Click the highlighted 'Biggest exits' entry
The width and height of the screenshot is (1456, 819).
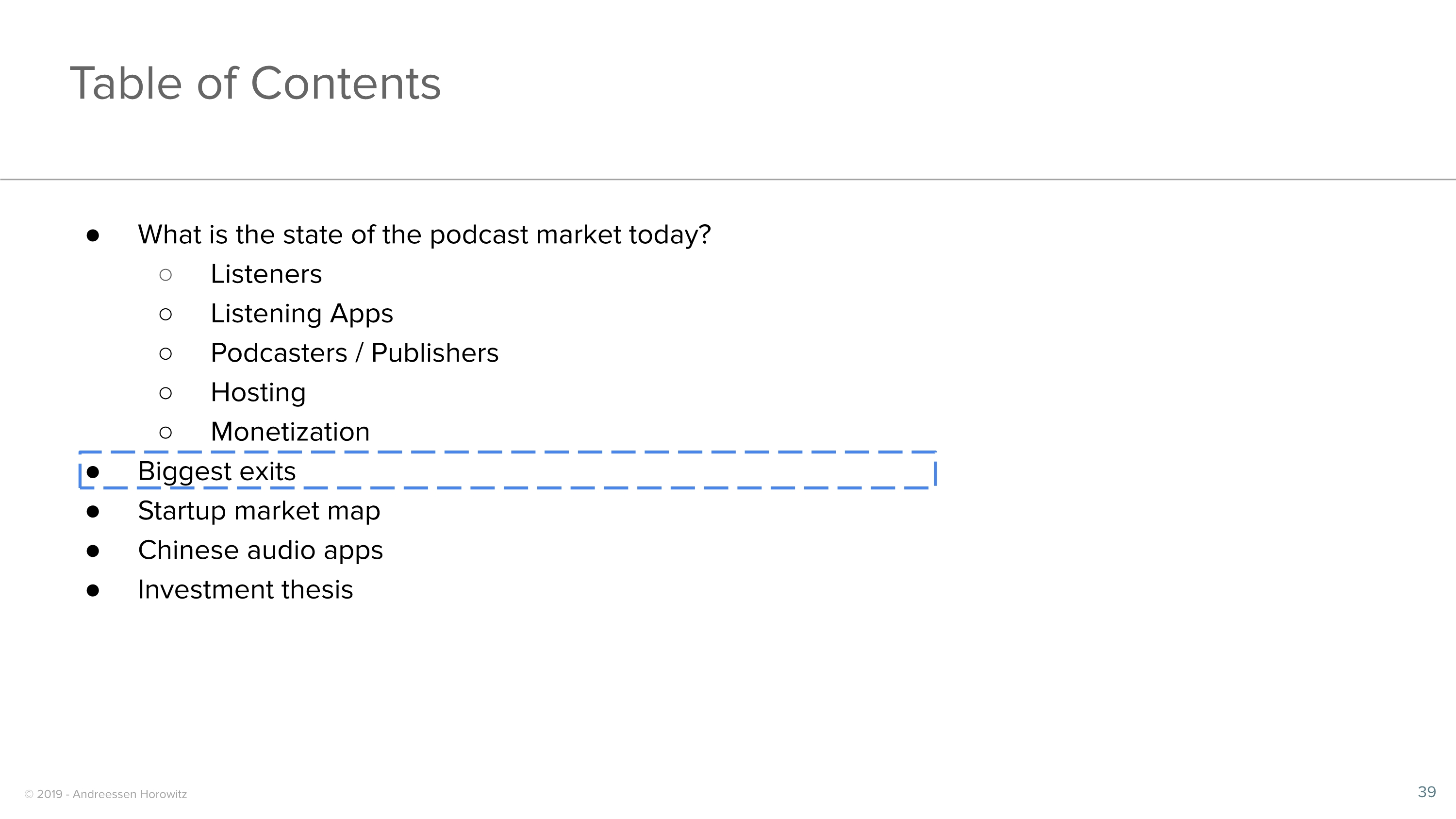pyautogui.click(x=217, y=471)
